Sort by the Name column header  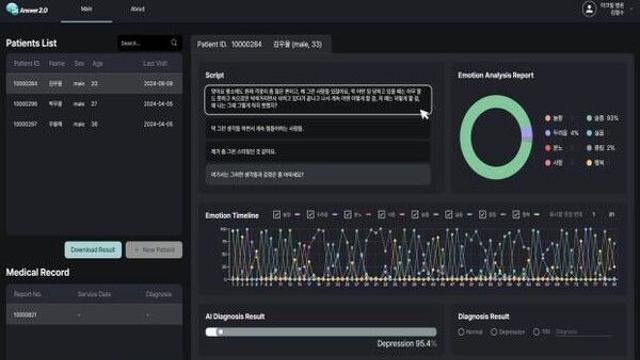pos(57,63)
